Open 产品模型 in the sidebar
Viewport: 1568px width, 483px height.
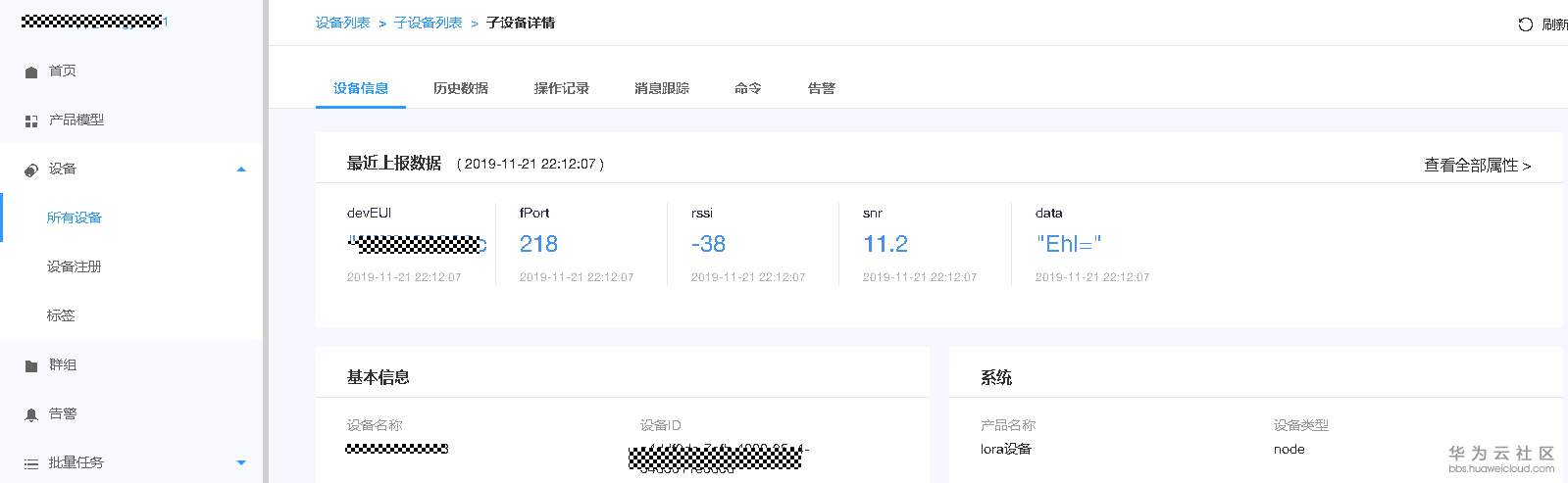coord(76,120)
